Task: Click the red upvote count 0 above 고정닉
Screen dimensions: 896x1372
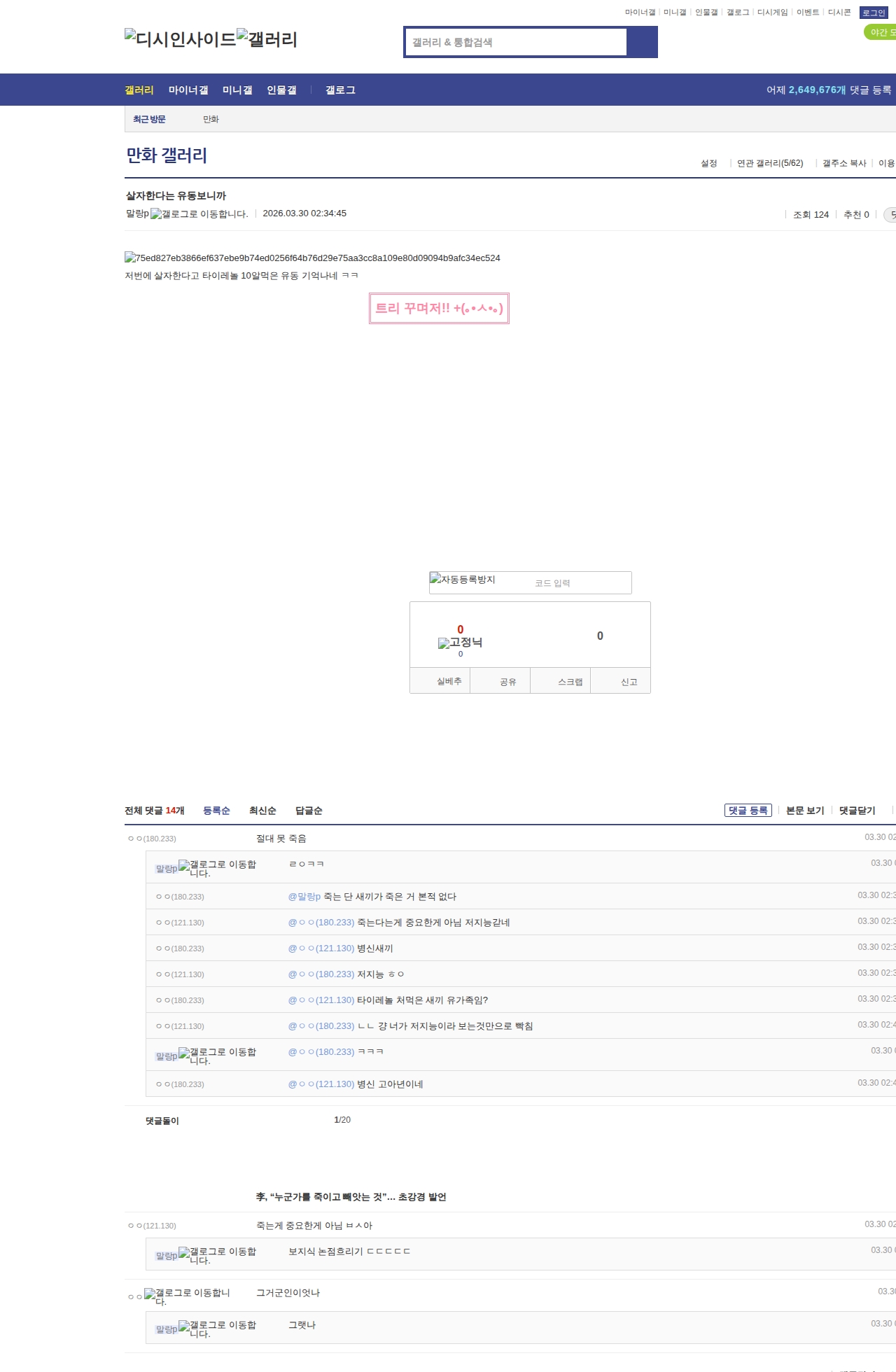Action: coord(460,629)
